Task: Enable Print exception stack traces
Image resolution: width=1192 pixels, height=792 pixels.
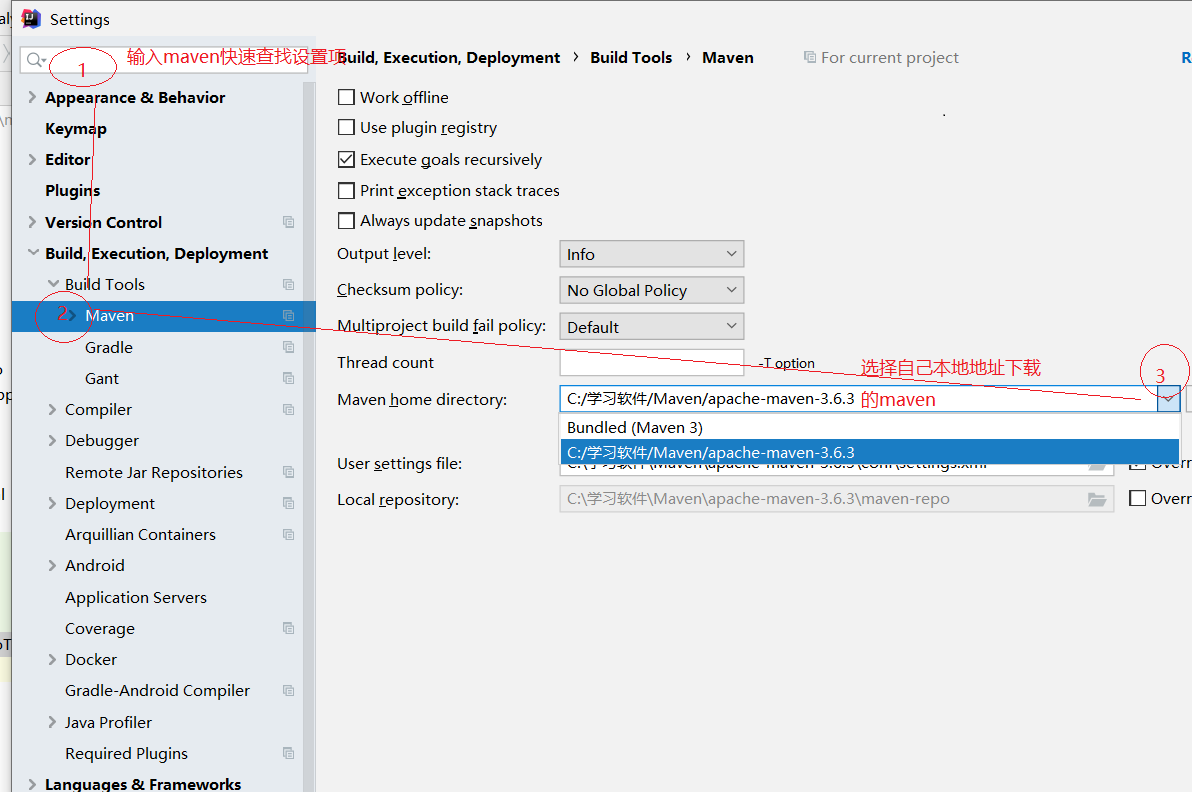Action: click(346, 191)
